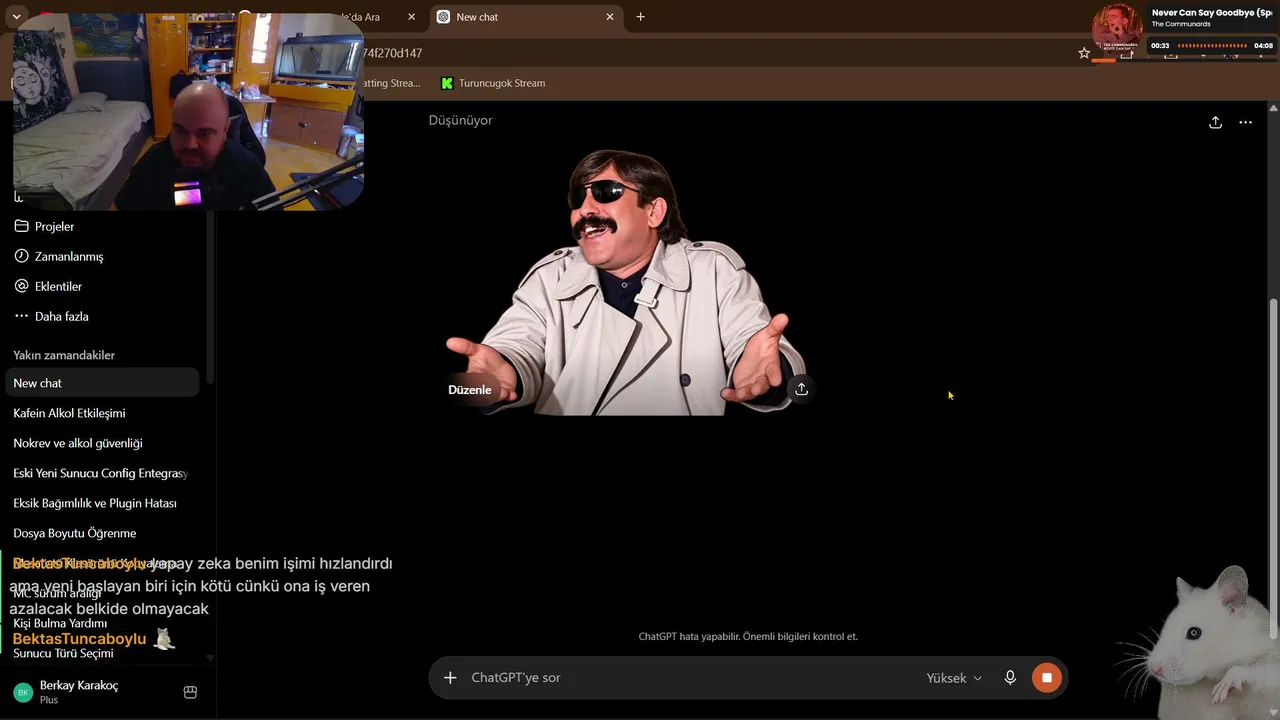1280x720 pixels.
Task: Close the New chat browser tab
Action: click(610, 17)
